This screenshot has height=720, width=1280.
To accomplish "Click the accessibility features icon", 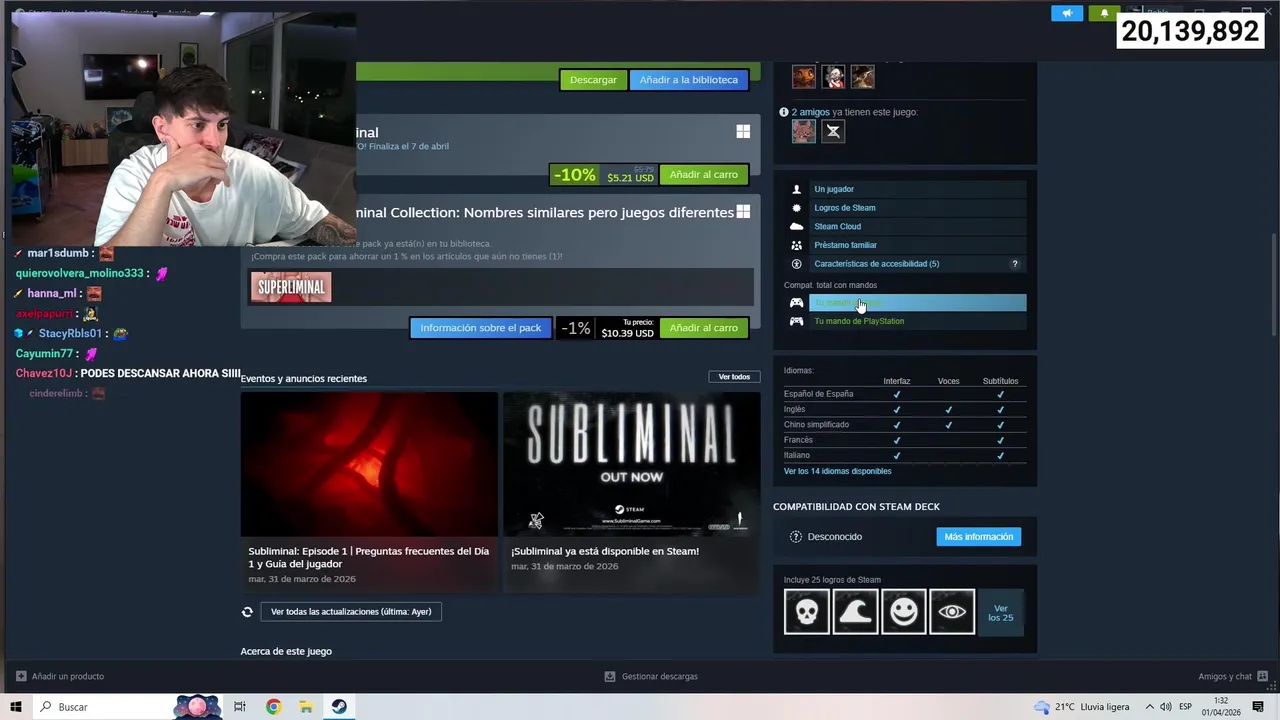I will coord(796,264).
